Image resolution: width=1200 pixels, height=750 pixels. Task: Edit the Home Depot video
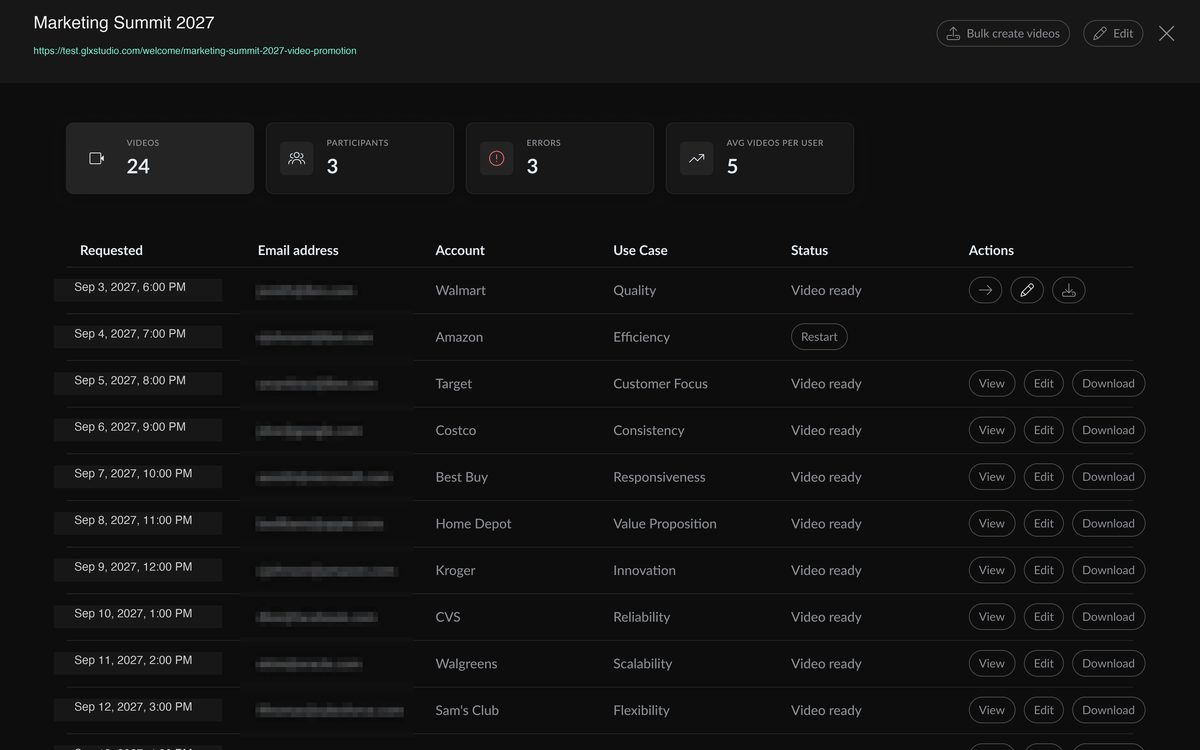coord(1044,523)
